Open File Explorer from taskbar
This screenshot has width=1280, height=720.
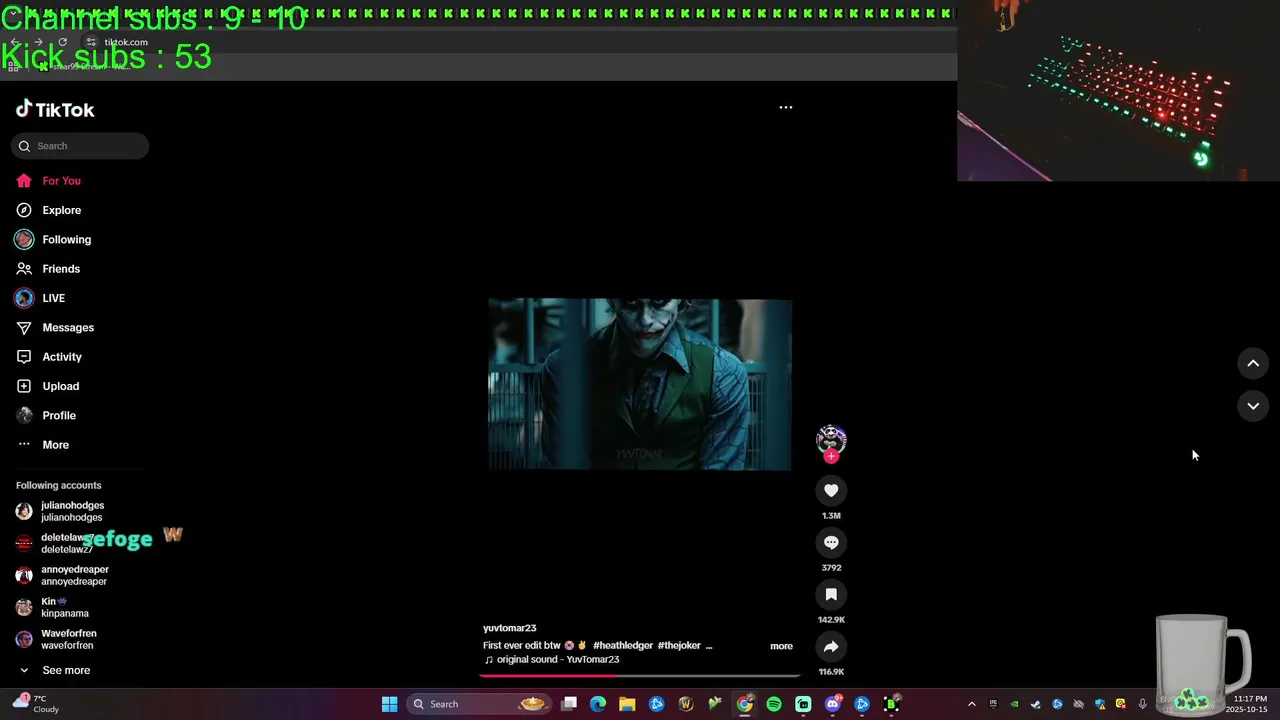[627, 704]
